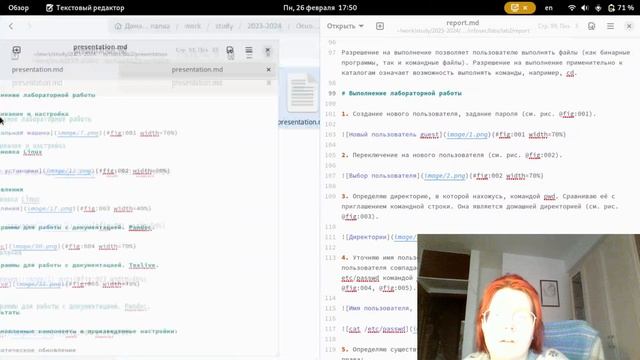Screen dimensions: 640x360
Task: Click '[Новый пользователь guest]' text in line 103
Action: [393, 134]
